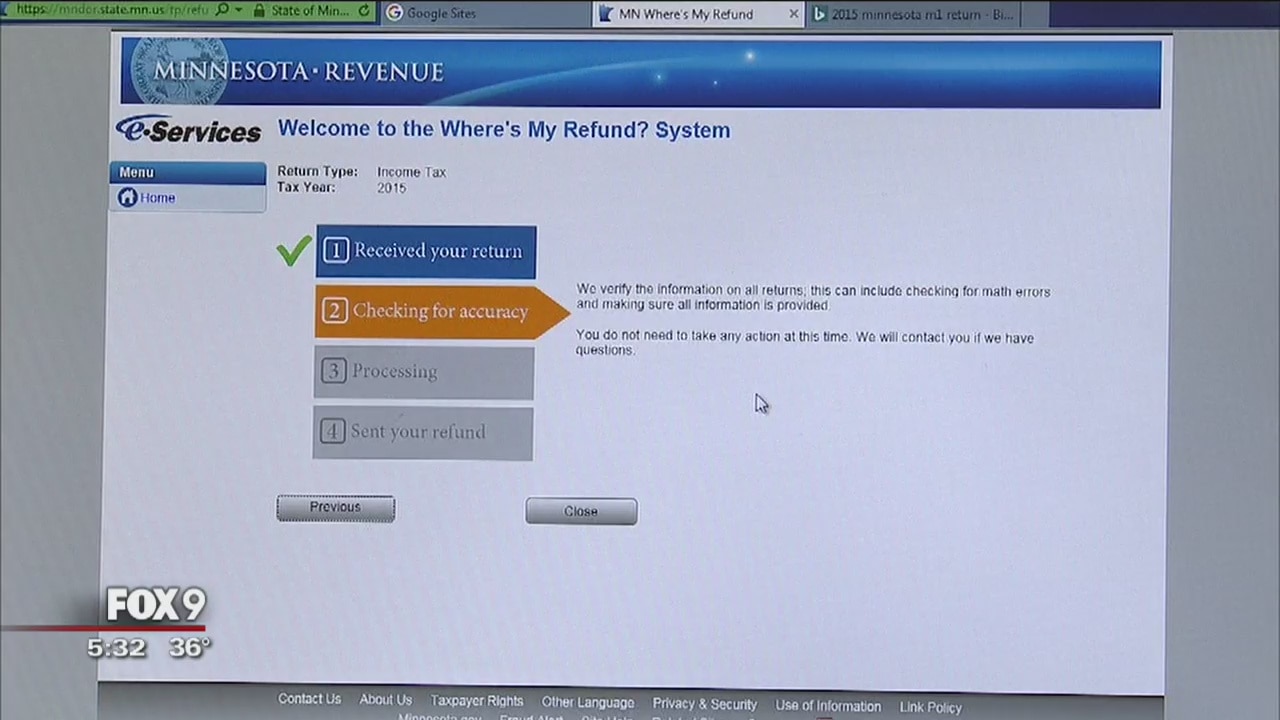Click the refresh icon in address bar

364,11
